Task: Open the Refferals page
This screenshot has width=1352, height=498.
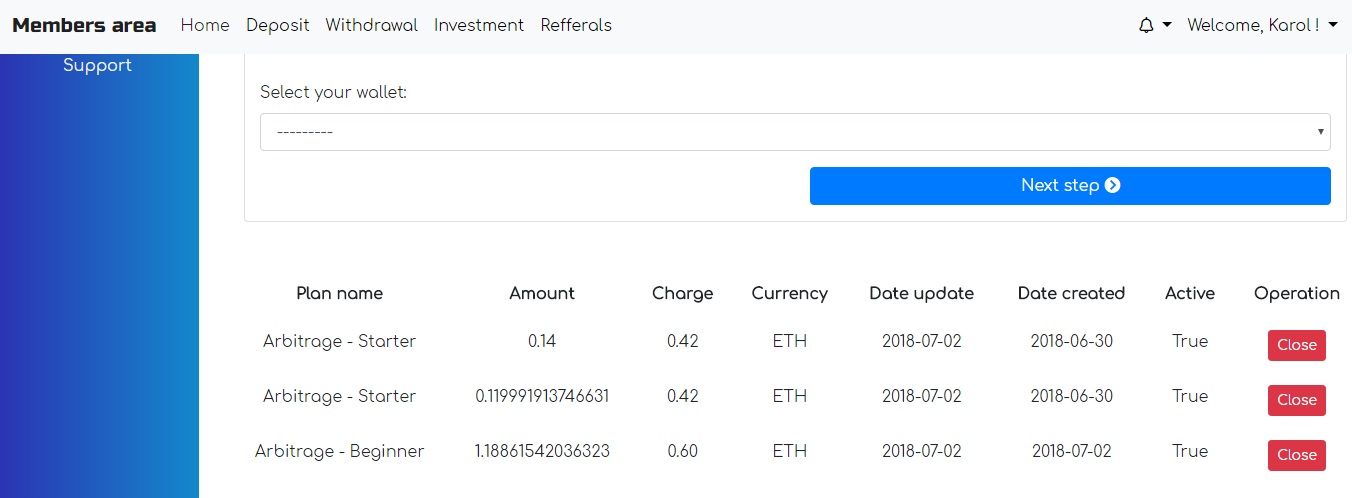Action: click(576, 25)
